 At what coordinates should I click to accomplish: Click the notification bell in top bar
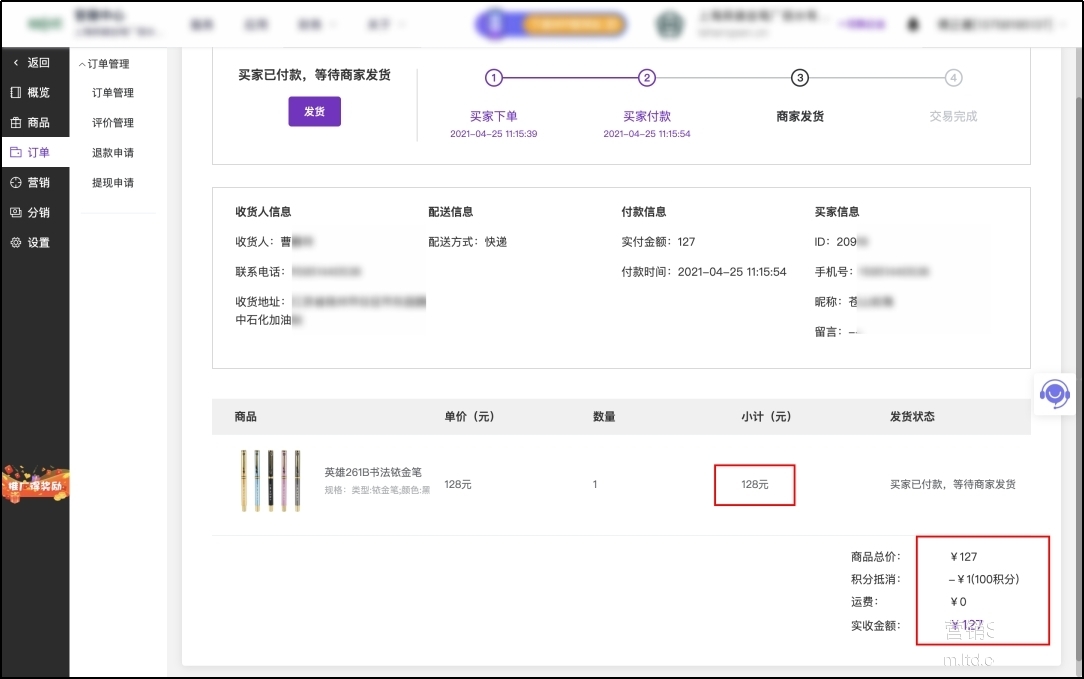(911, 23)
